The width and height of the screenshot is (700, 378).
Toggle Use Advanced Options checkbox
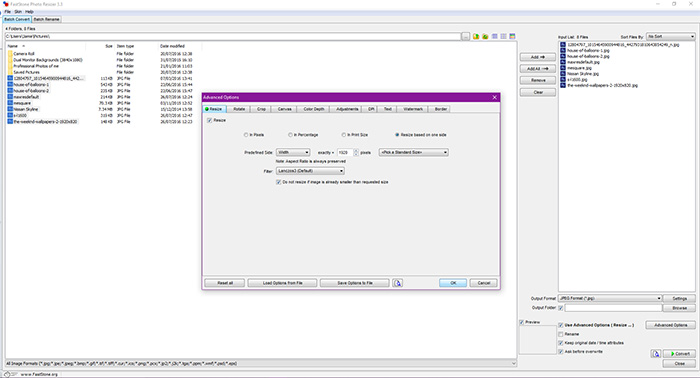point(561,325)
